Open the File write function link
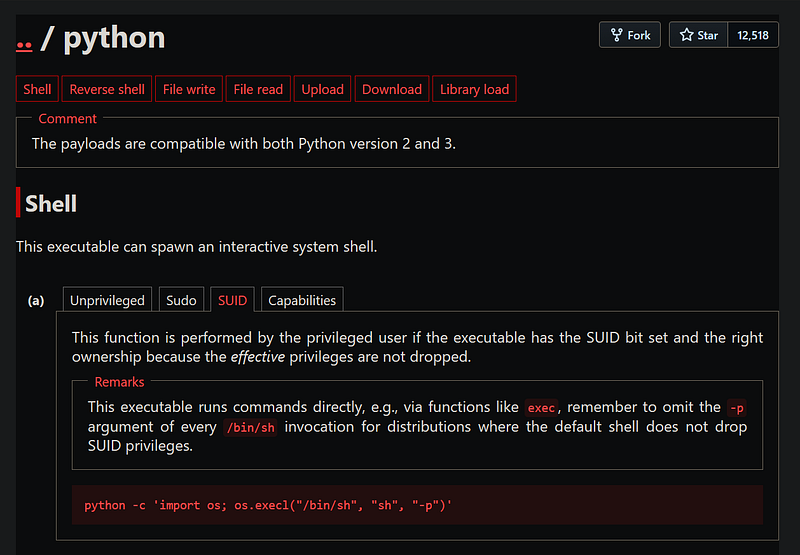This screenshot has width=800, height=555. click(189, 89)
